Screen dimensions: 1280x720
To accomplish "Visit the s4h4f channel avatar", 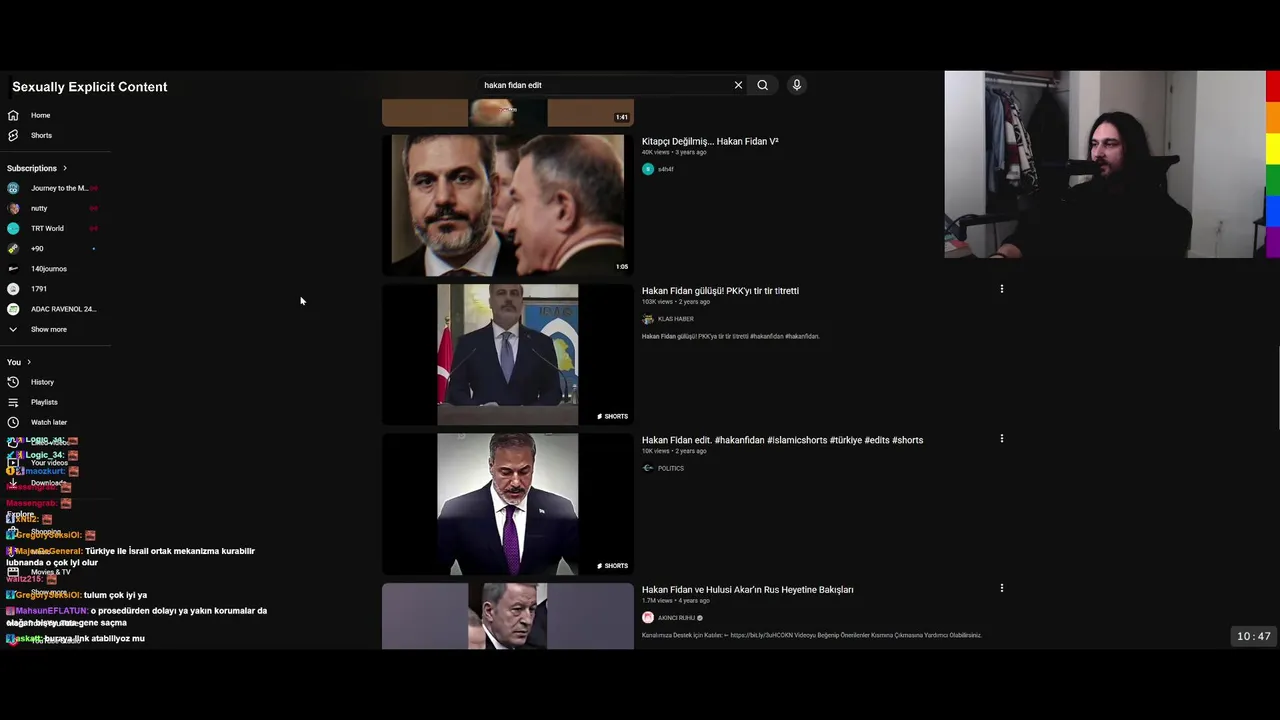I will [648, 169].
